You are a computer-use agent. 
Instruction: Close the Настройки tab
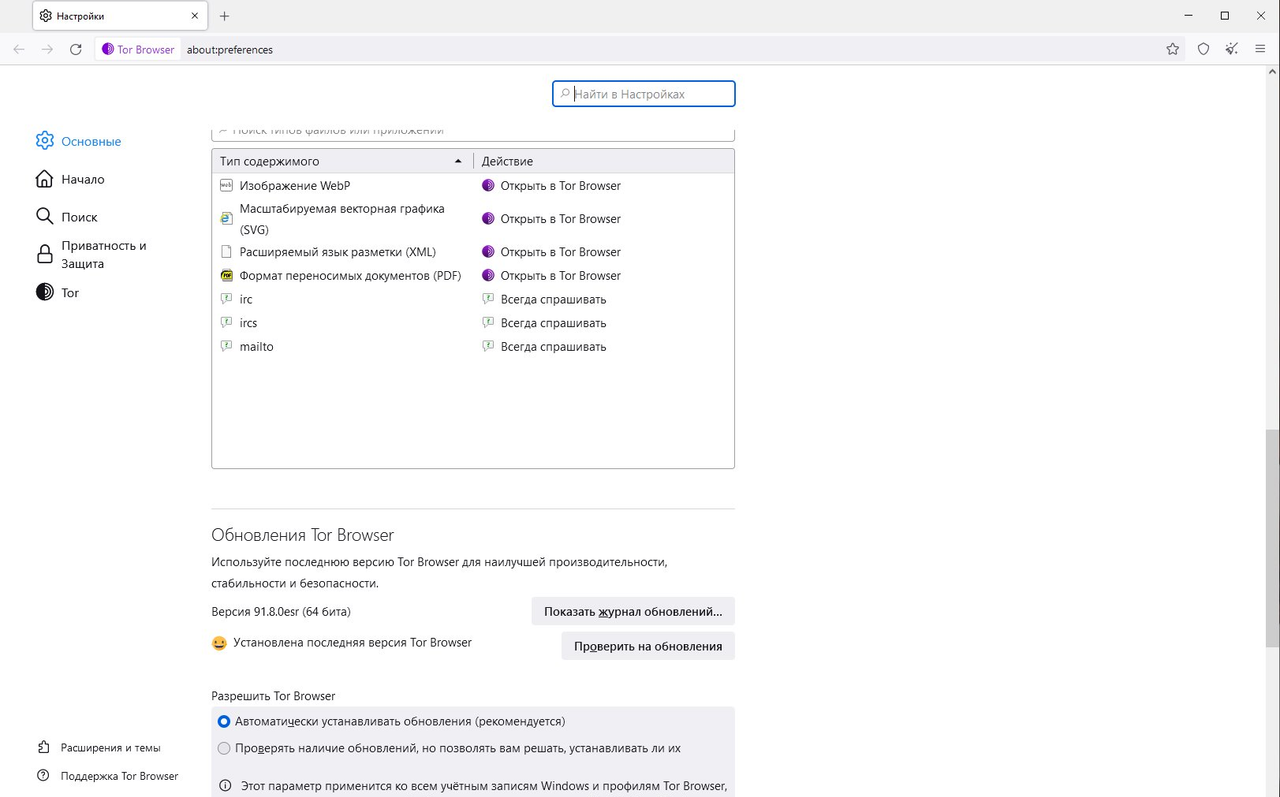(x=195, y=16)
